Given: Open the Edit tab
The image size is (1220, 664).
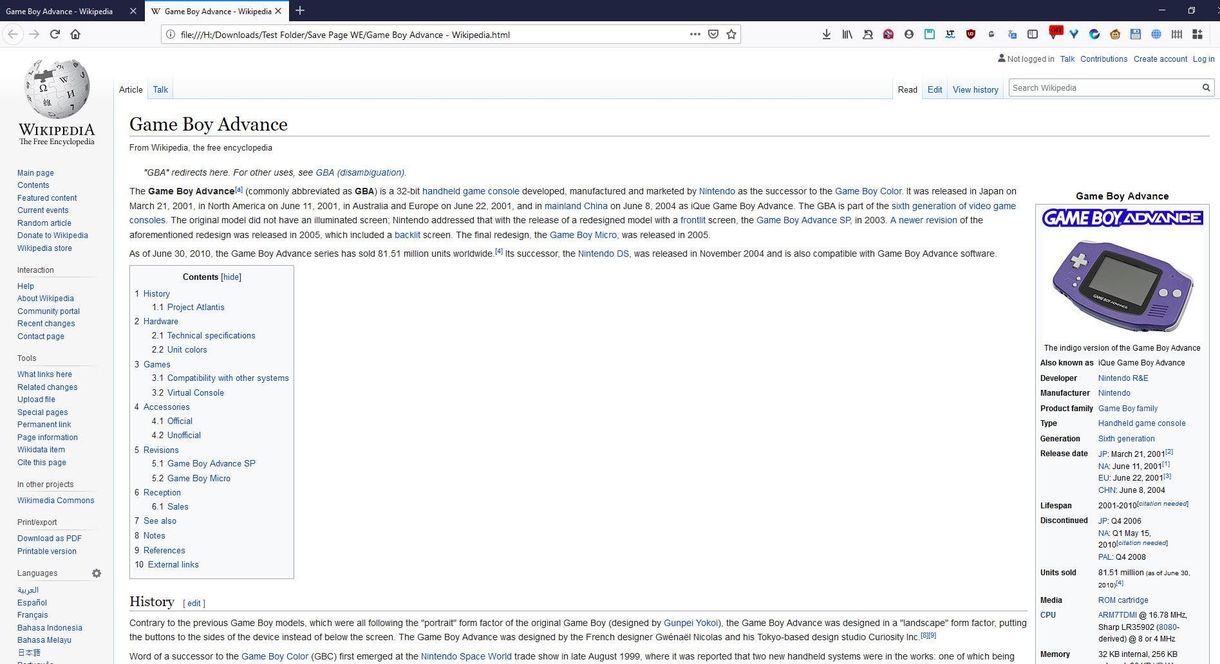Looking at the screenshot, I should click(x=935, y=90).
